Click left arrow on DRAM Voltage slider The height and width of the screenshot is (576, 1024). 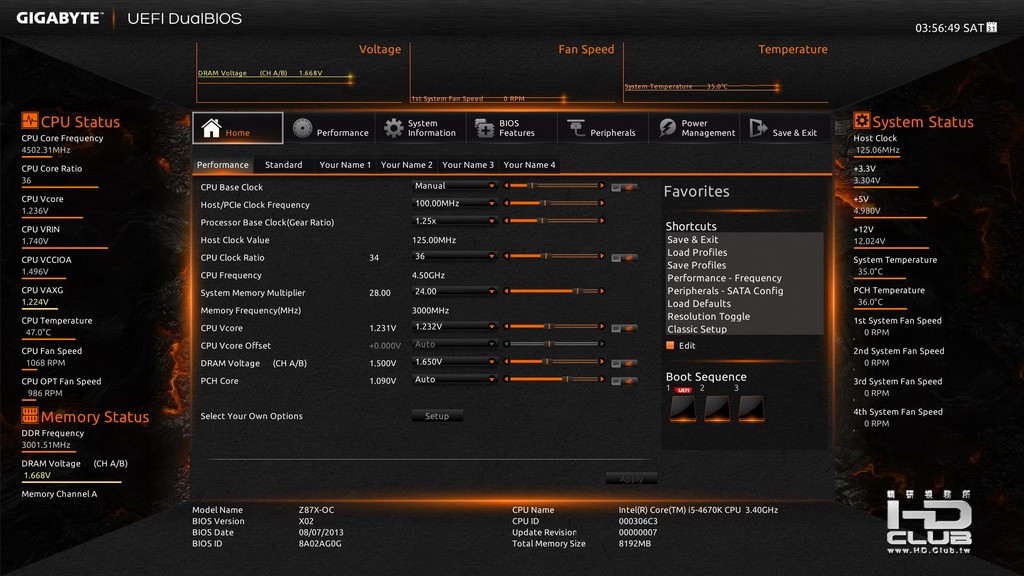(506, 362)
